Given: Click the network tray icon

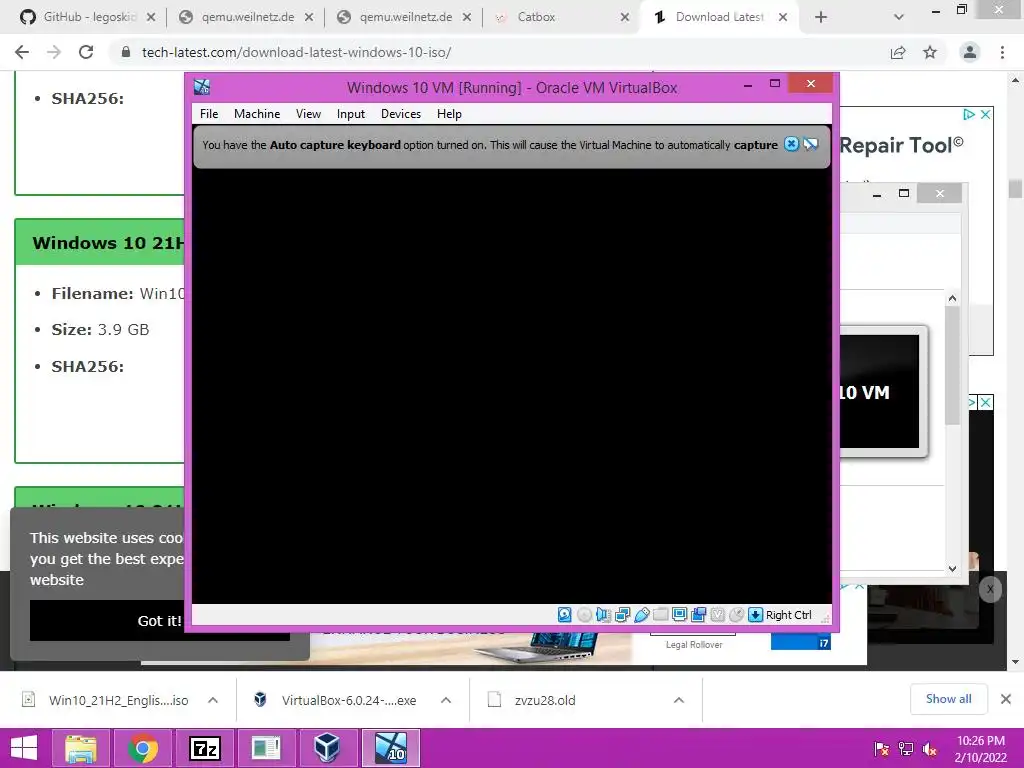Looking at the screenshot, I should [906, 748].
